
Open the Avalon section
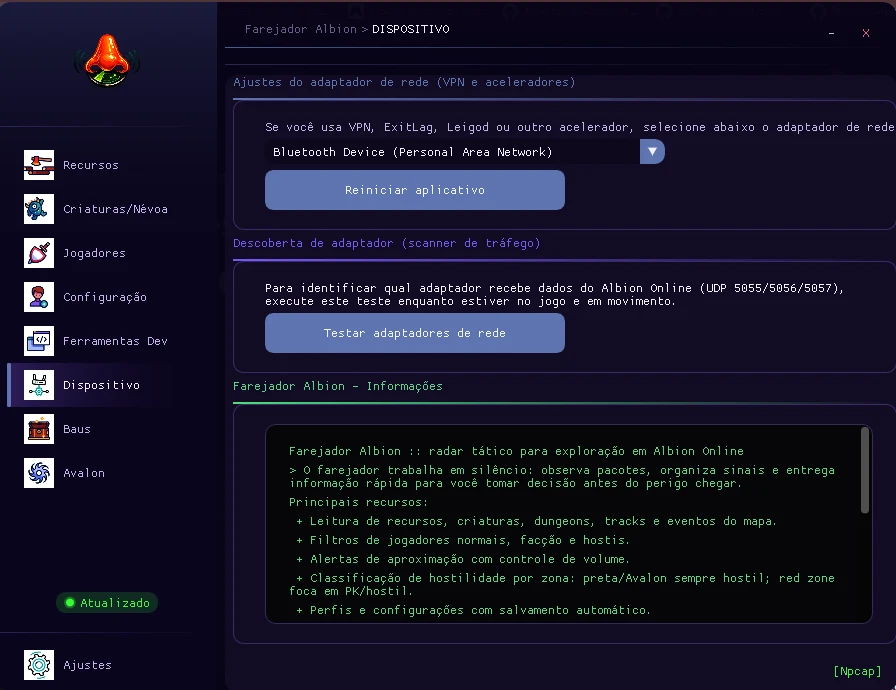point(83,473)
